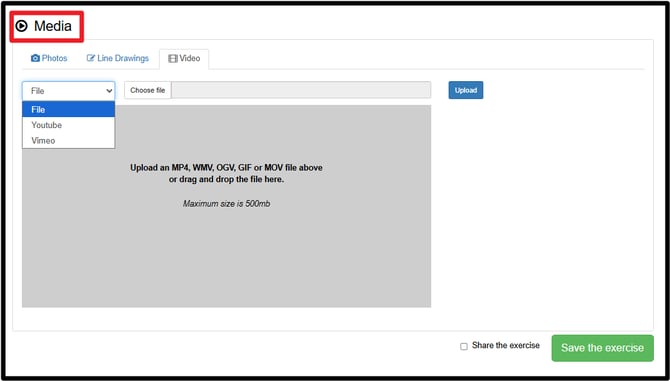670x381 pixels.
Task: Click the Save the exercise button
Action: click(x=602, y=348)
